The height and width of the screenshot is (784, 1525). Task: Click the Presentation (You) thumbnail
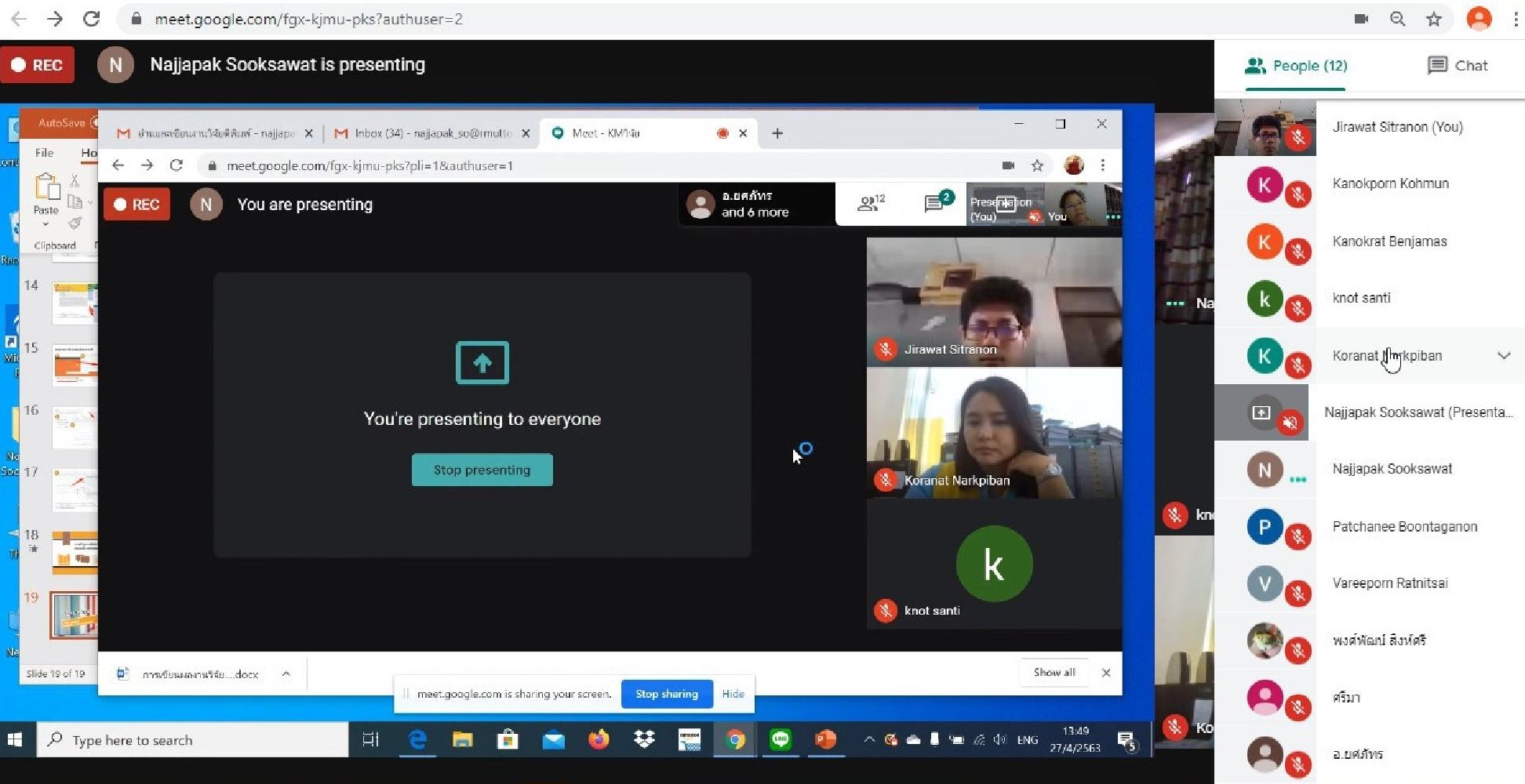1006,205
